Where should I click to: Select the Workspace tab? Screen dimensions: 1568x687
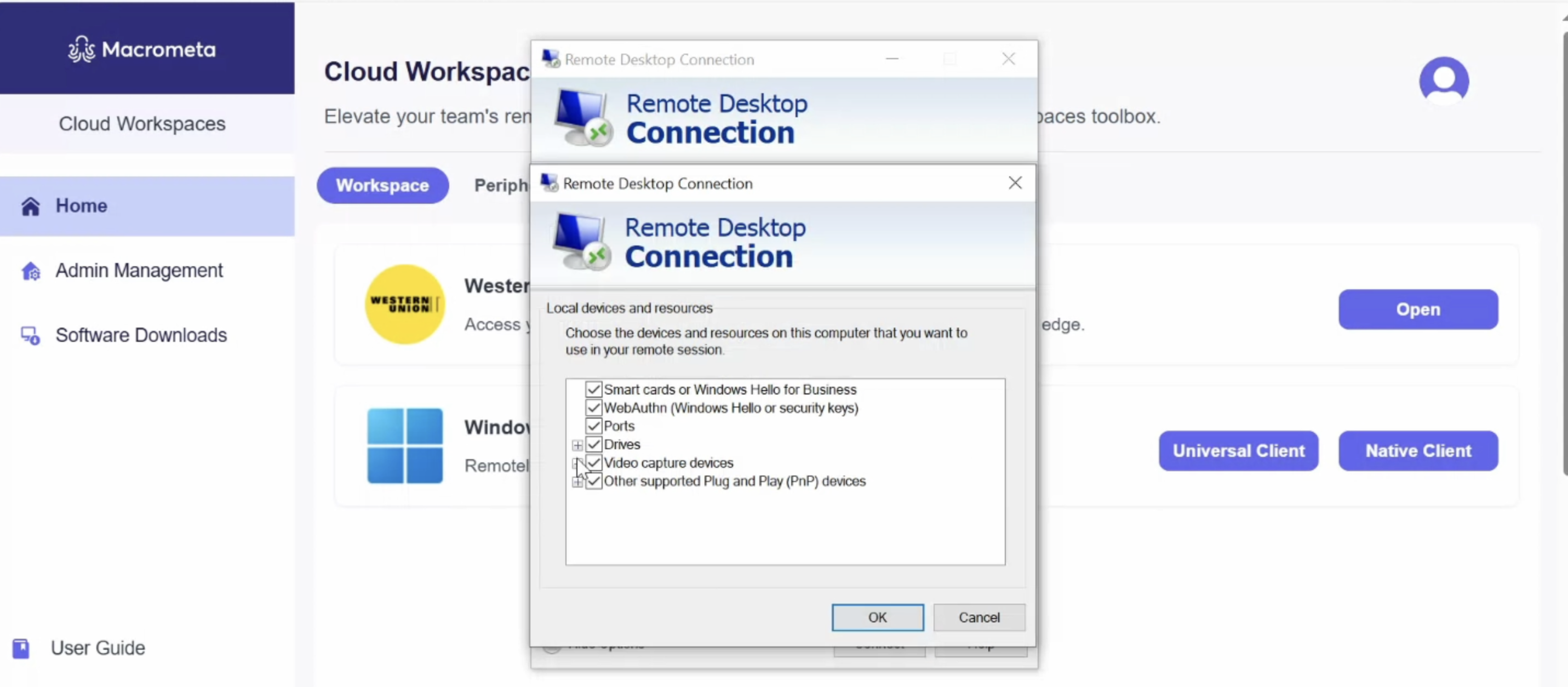pos(384,185)
